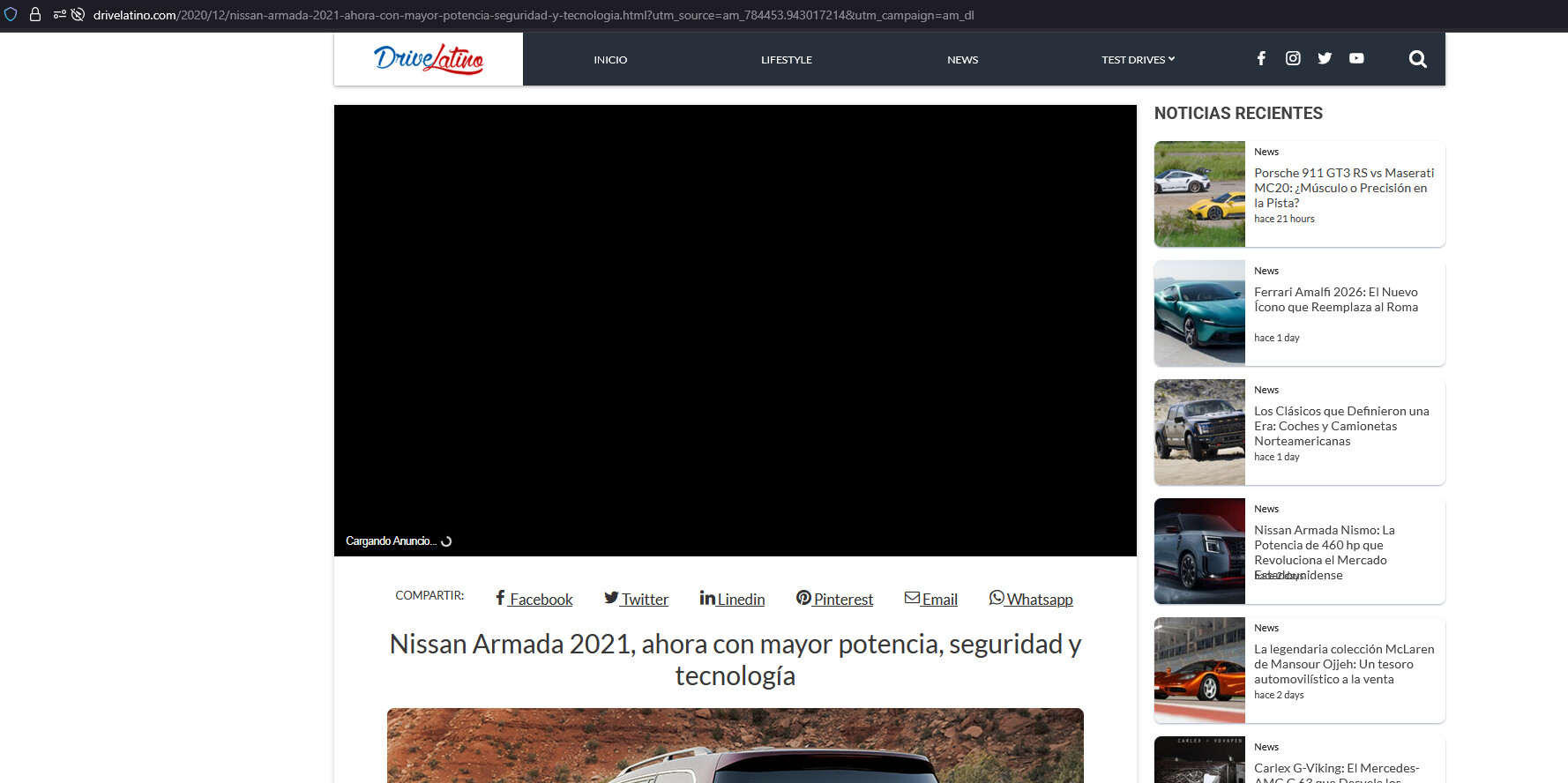Expand the TEST DRIVES dropdown menu
The image size is (1568, 783).
point(1139,60)
